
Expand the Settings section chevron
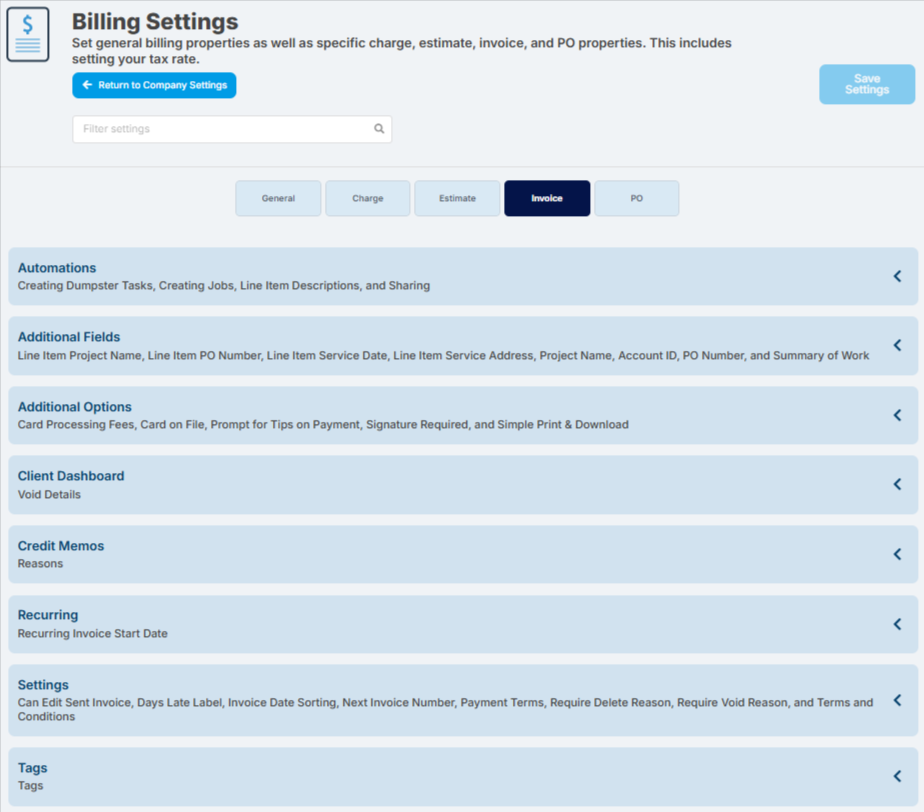point(897,700)
